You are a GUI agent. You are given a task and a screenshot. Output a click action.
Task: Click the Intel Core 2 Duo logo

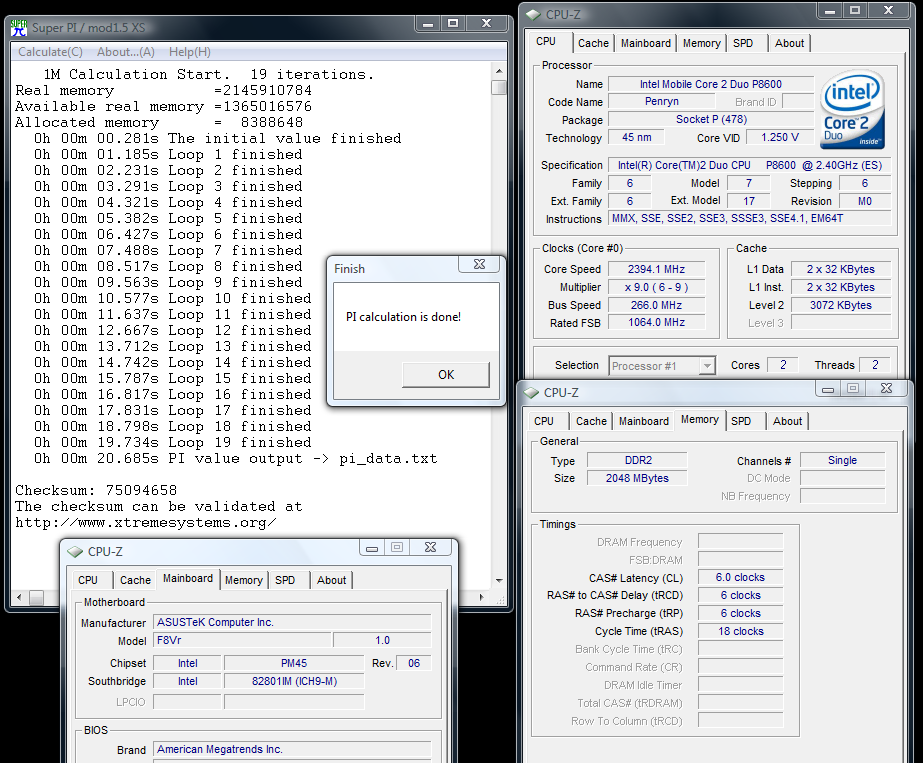click(x=853, y=109)
